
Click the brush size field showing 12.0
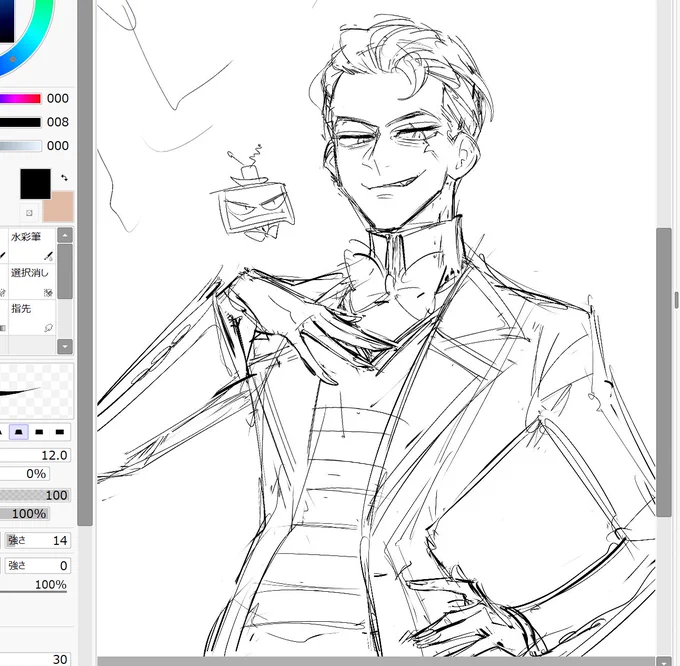click(35, 455)
